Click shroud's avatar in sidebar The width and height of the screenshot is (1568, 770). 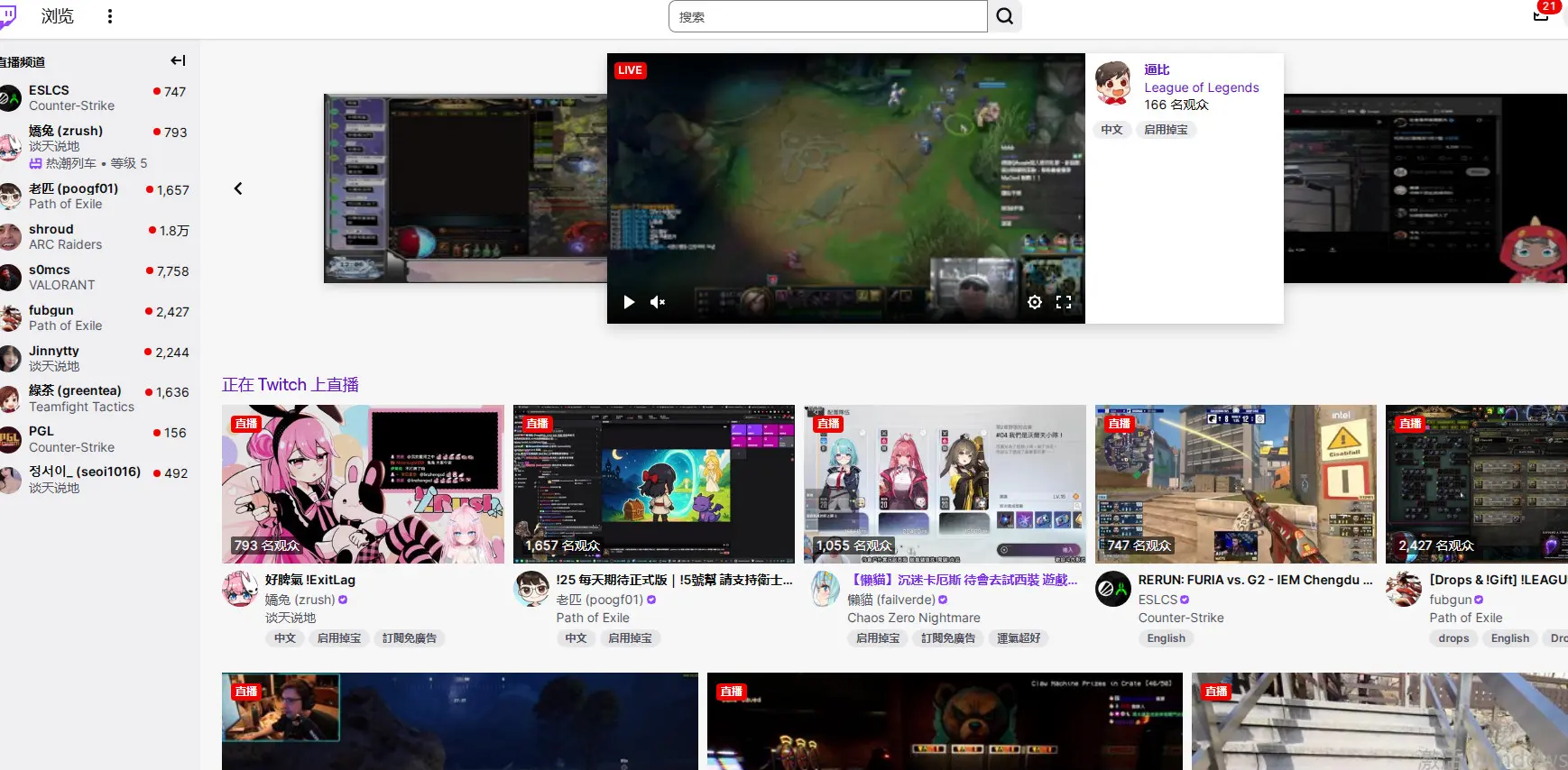[9, 237]
